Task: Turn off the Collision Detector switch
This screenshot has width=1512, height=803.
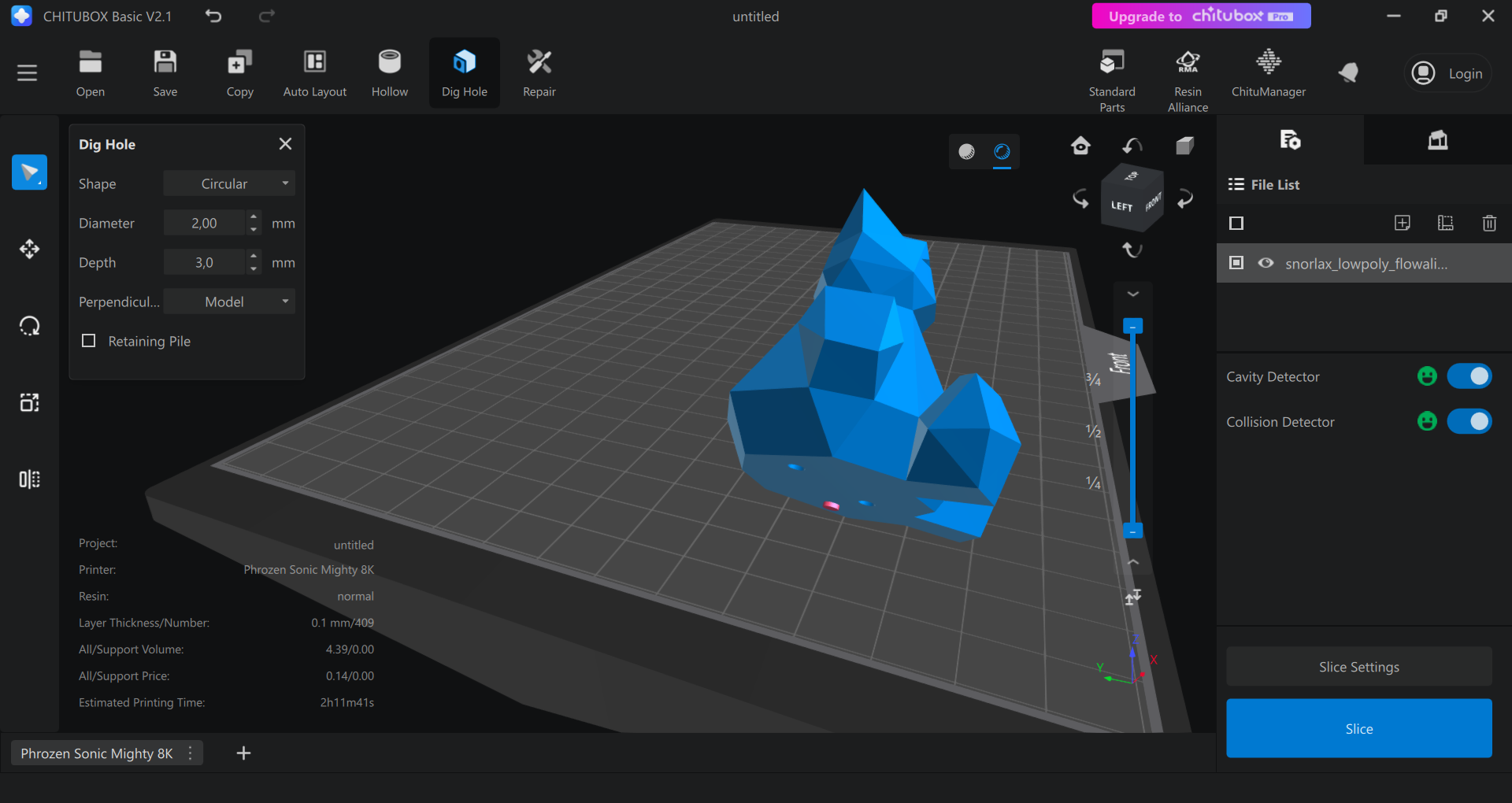Action: pos(1469,422)
